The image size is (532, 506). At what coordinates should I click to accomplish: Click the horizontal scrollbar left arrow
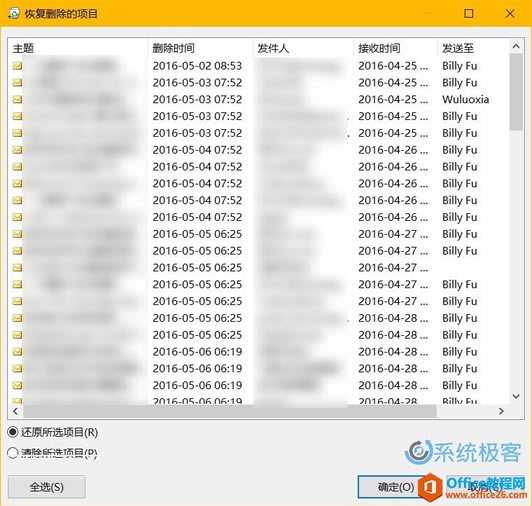(x=15, y=411)
